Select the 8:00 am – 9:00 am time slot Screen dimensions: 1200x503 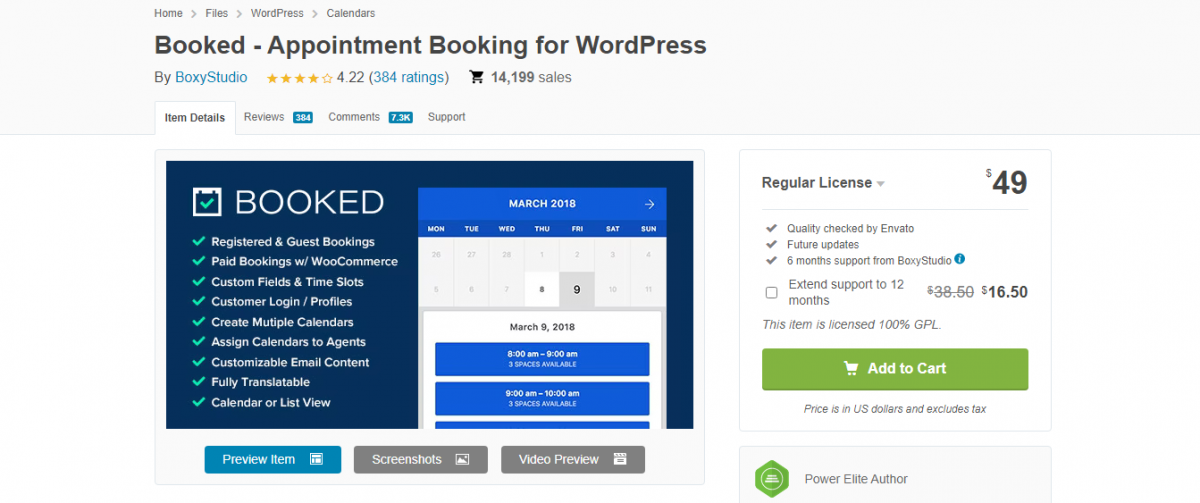coord(541,358)
